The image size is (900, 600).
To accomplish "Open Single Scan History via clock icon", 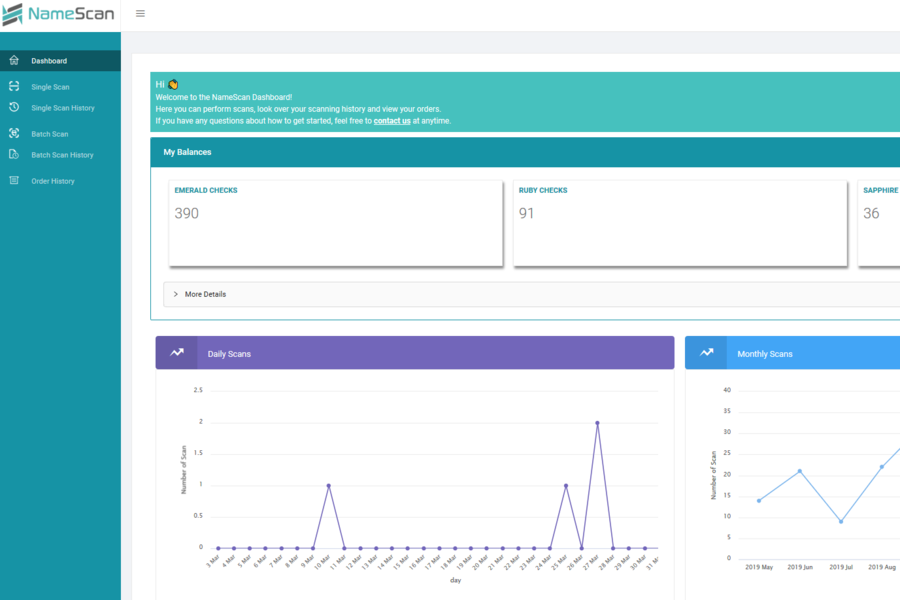I will (x=13, y=107).
